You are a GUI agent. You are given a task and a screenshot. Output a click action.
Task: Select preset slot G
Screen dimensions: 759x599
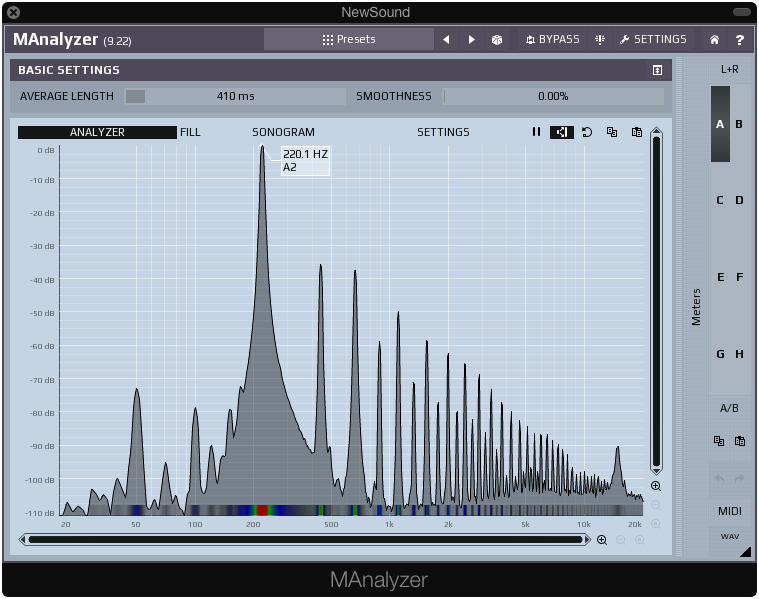[x=720, y=354]
